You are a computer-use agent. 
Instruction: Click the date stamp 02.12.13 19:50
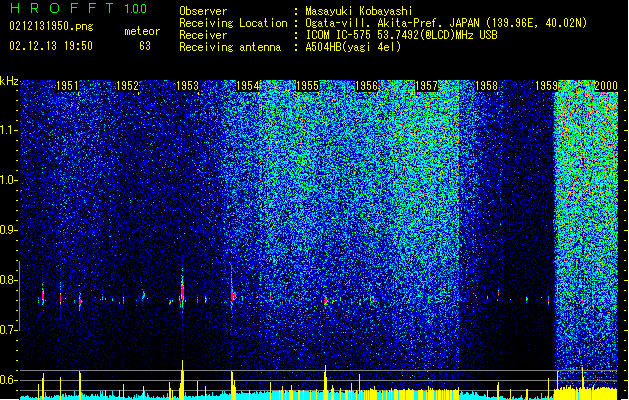coord(51,46)
